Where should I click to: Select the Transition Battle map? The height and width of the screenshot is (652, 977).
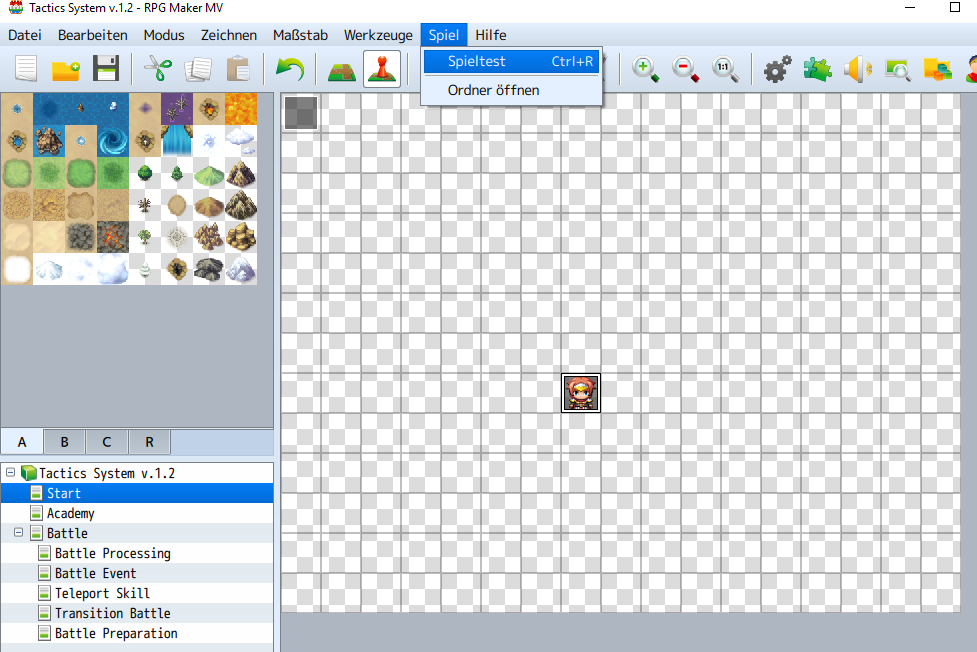coord(137,613)
